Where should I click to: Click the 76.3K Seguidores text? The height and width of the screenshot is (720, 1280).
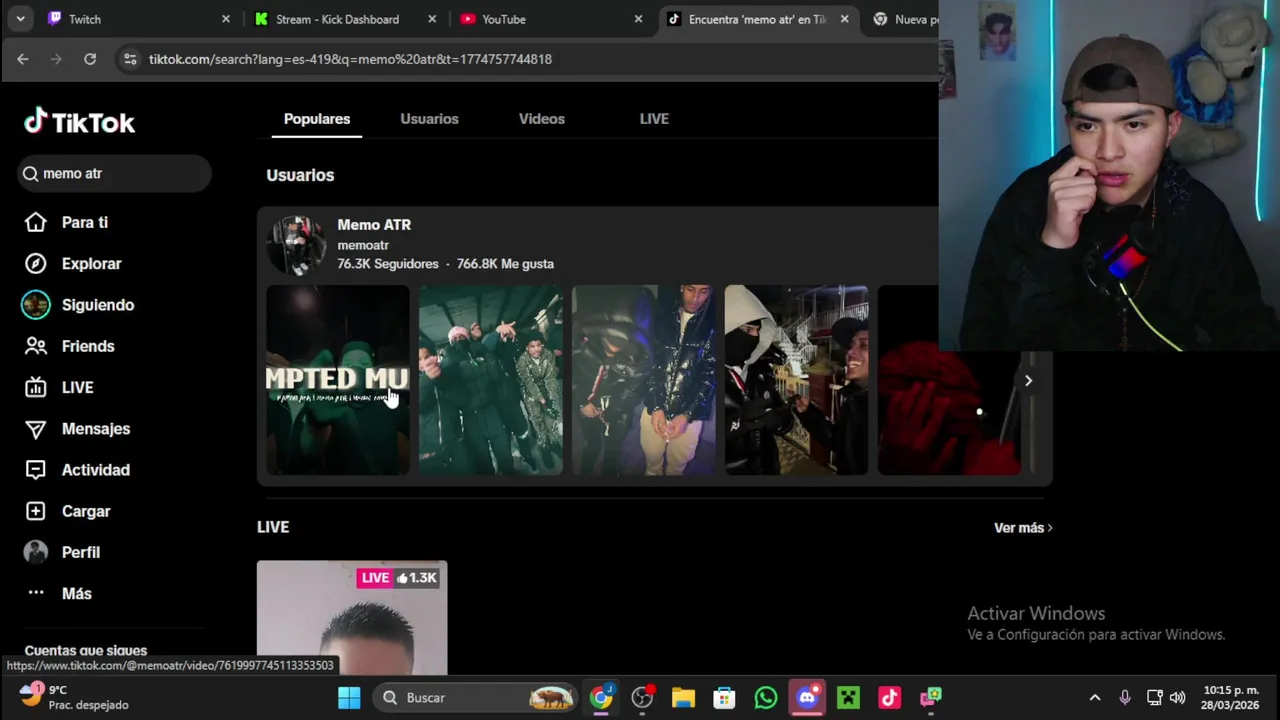coord(388,264)
